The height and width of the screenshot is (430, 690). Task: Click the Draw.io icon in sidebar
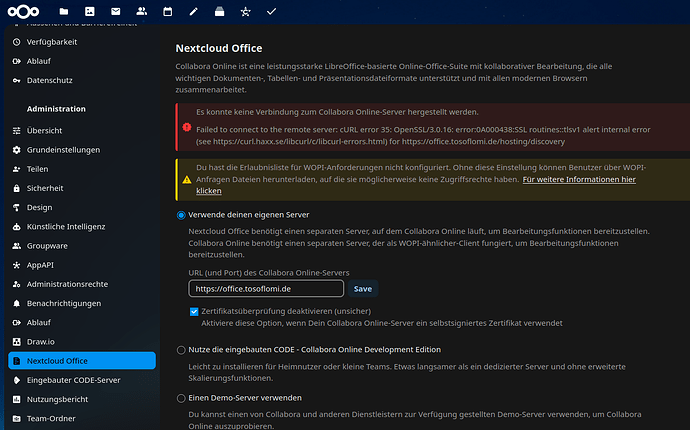[x=16, y=342]
